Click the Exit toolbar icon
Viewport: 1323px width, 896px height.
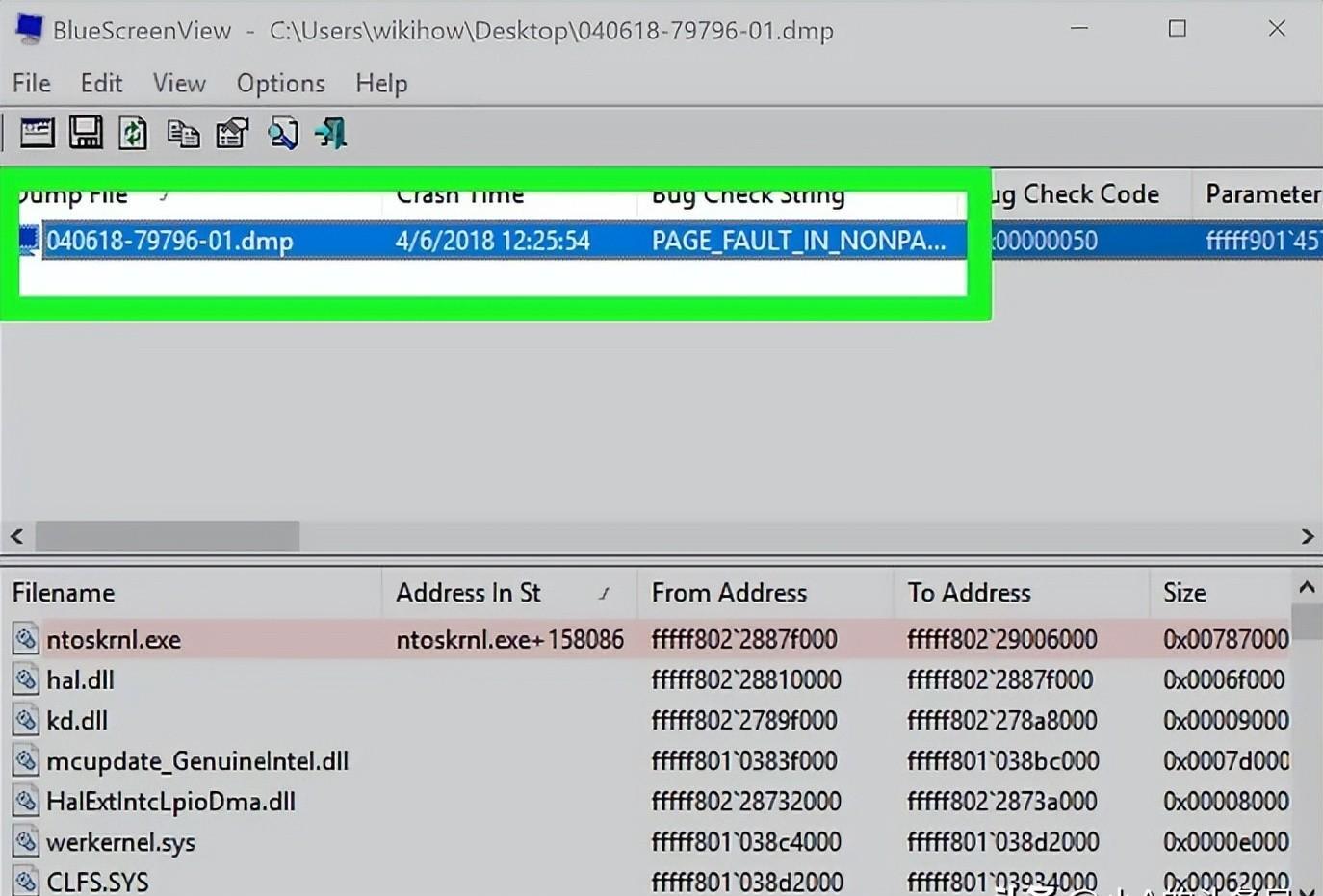[331, 133]
